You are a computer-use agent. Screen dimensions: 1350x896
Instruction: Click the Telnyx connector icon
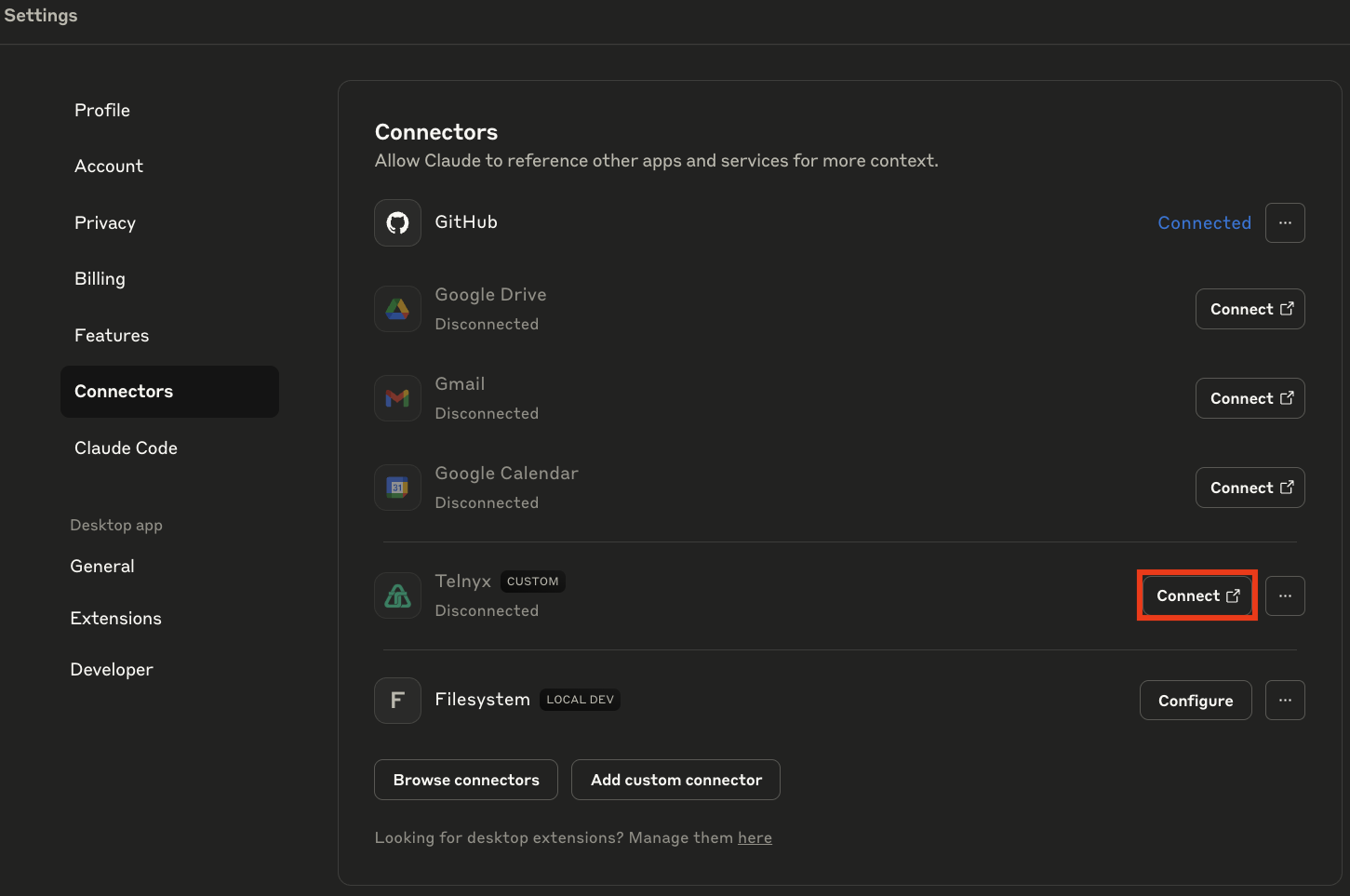pyautogui.click(x=397, y=595)
